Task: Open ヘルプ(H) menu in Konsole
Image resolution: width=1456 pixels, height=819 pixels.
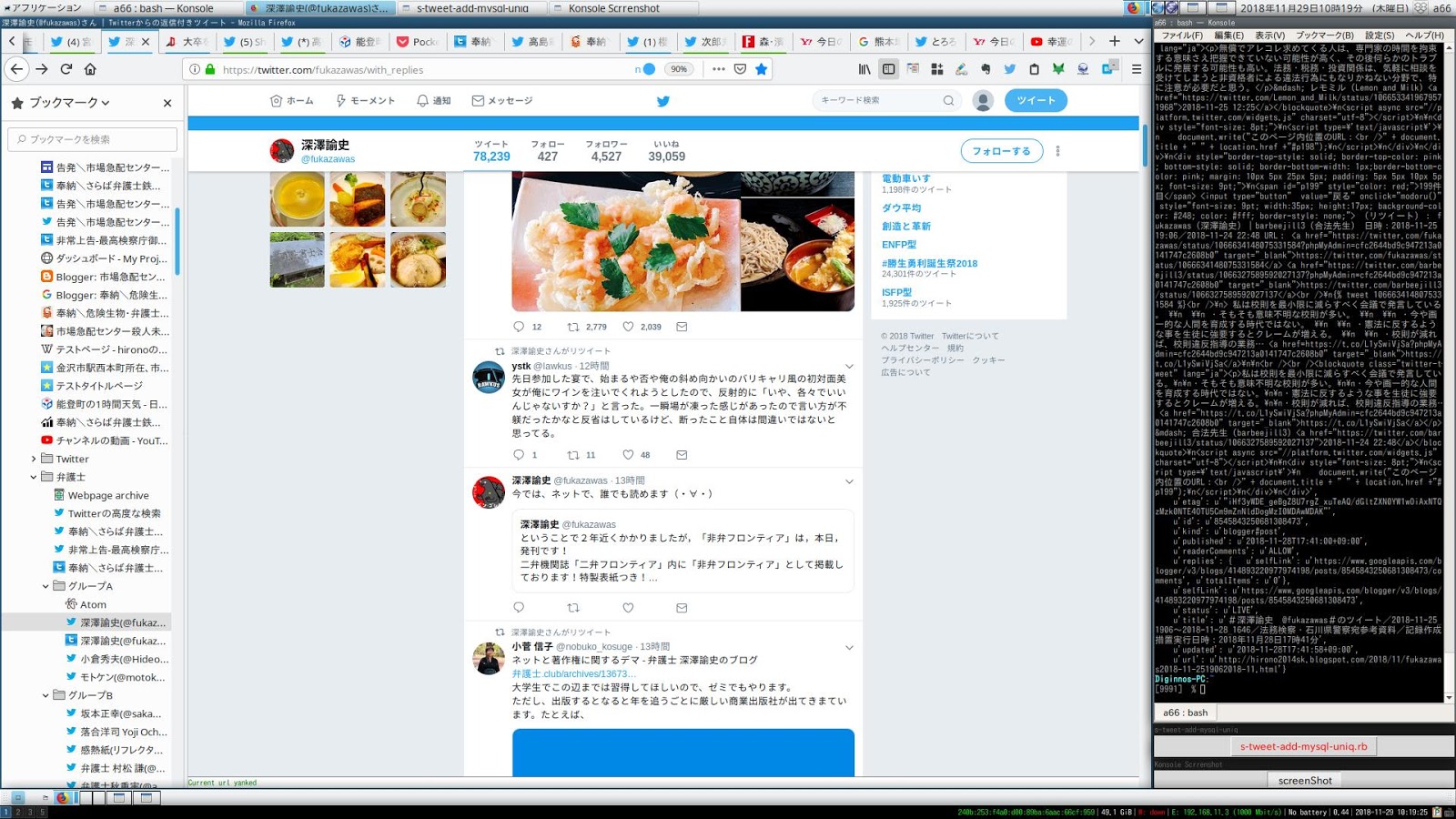Action: (x=1424, y=35)
